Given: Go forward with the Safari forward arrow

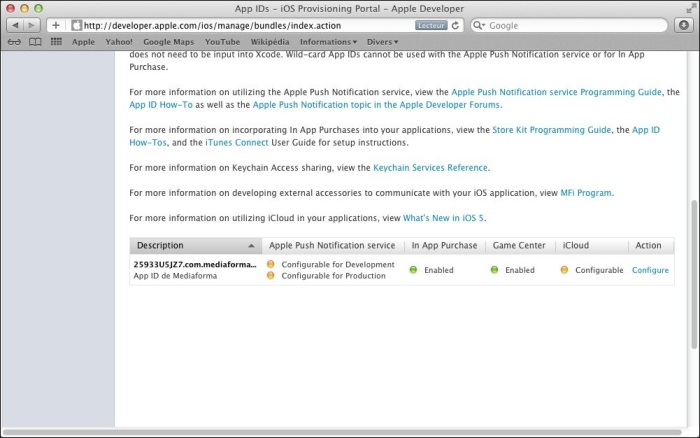Looking at the screenshot, I should [32, 25].
